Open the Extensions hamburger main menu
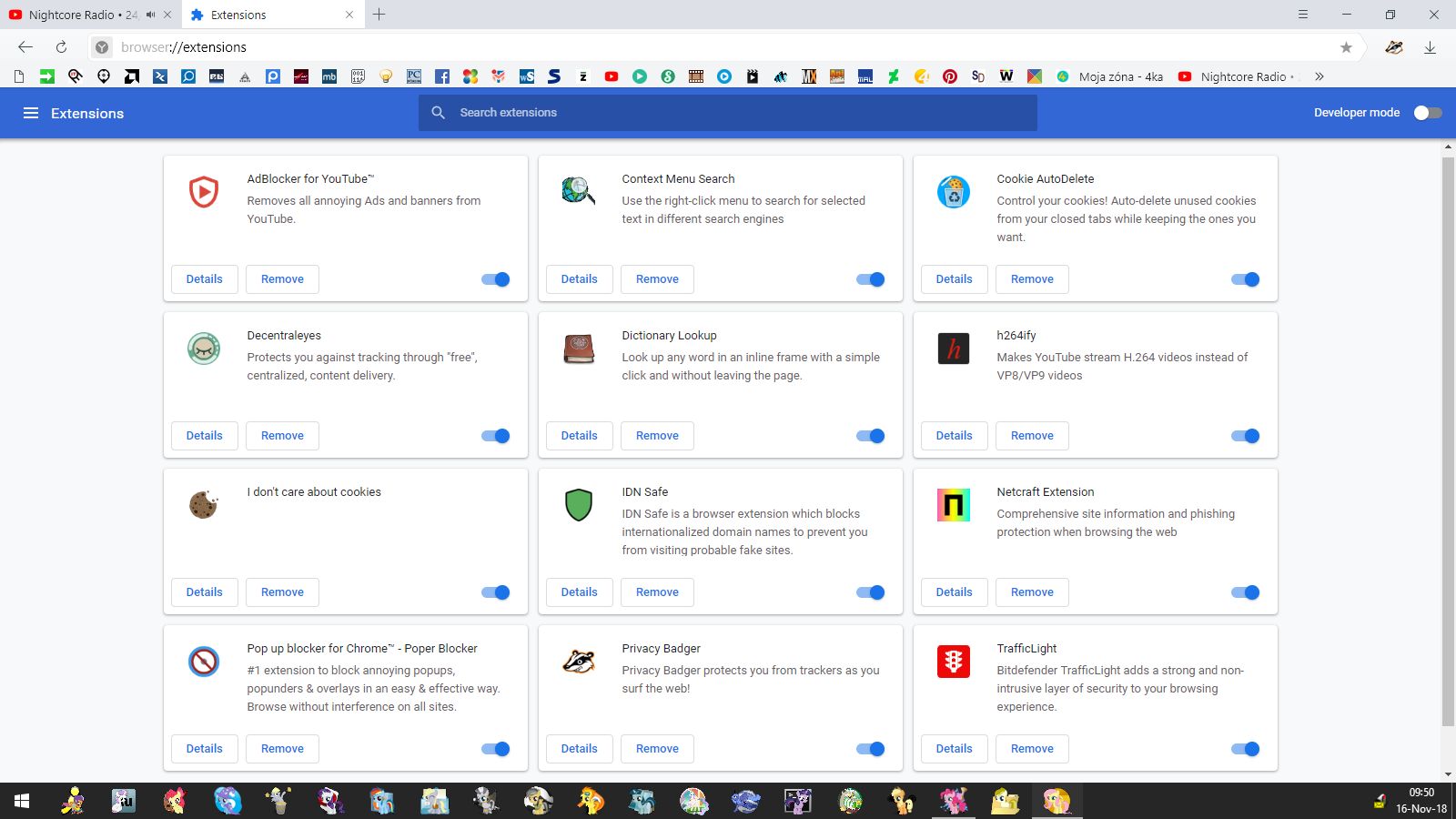Screen dimensions: 1456x819 pyautogui.click(x=31, y=113)
